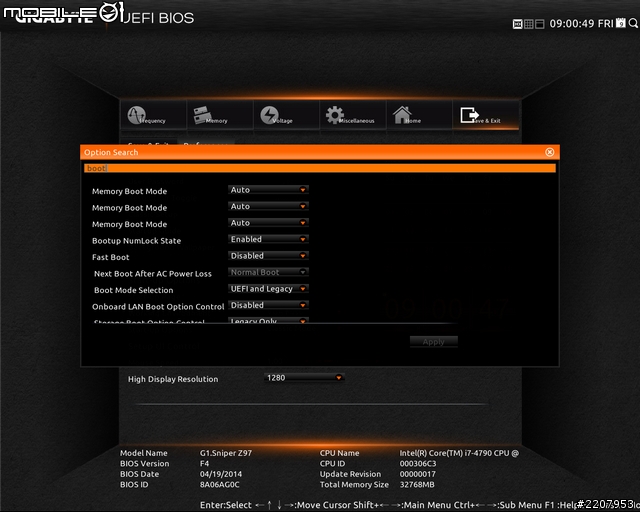Click the model name G1.Sniper Z97
Image resolution: width=640 pixels, height=512 pixels.
click(x=226, y=453)
